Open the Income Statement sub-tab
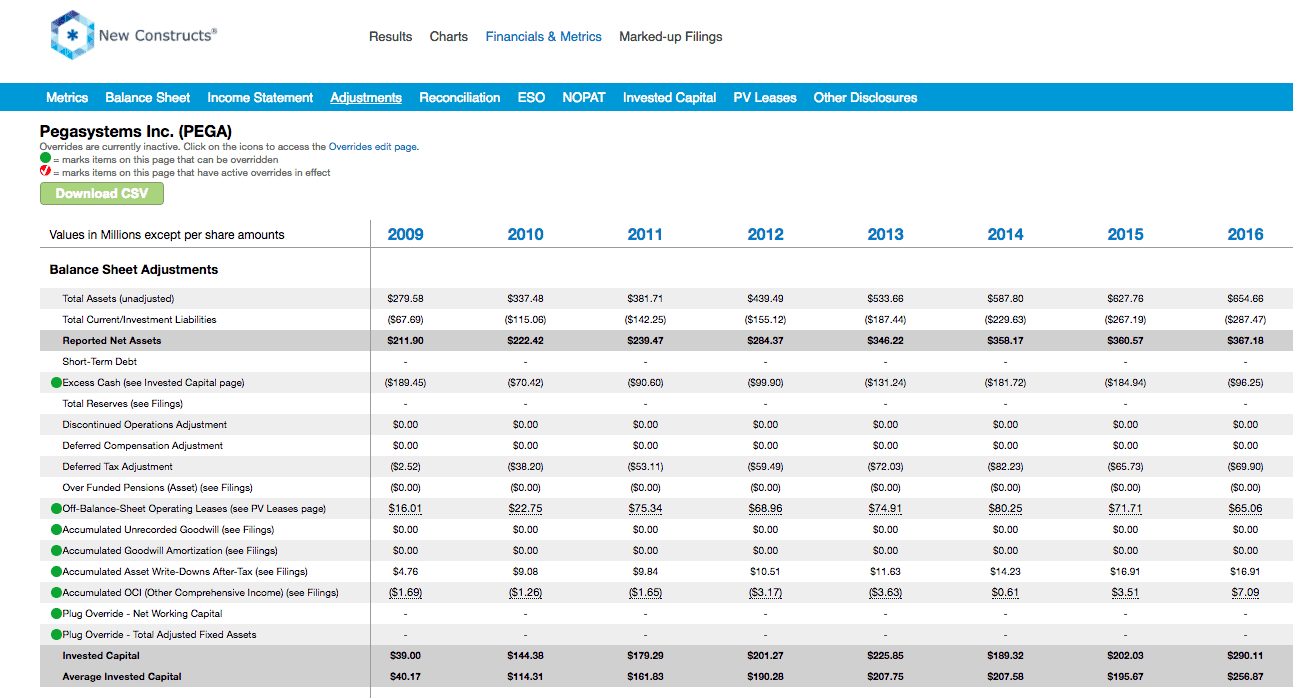1293x698 pixels. pyautogui.click(x=260, y=97)
